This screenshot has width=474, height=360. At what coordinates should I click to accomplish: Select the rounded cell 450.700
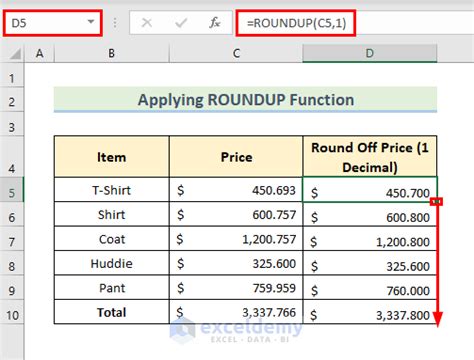coord(370,190)
